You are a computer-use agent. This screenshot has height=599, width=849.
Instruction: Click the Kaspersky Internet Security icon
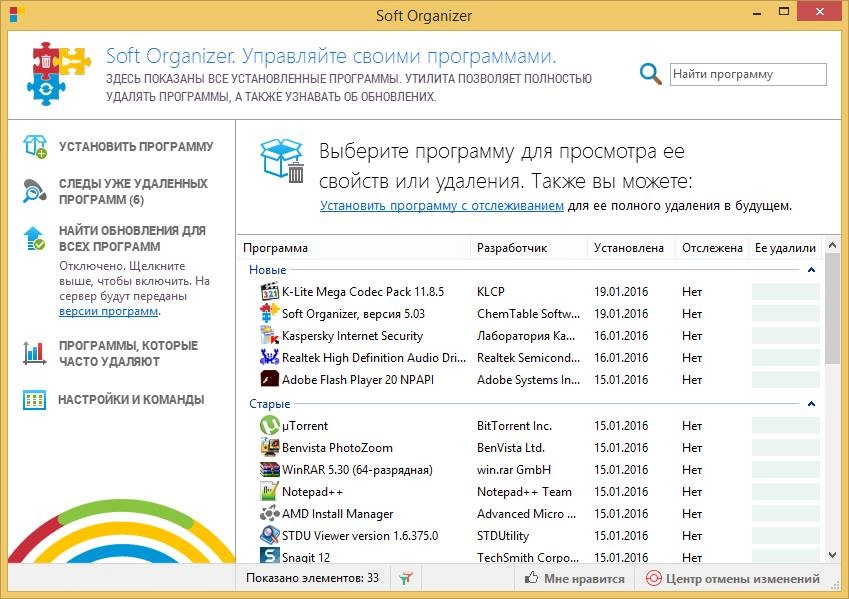click(x=270, y=336)
